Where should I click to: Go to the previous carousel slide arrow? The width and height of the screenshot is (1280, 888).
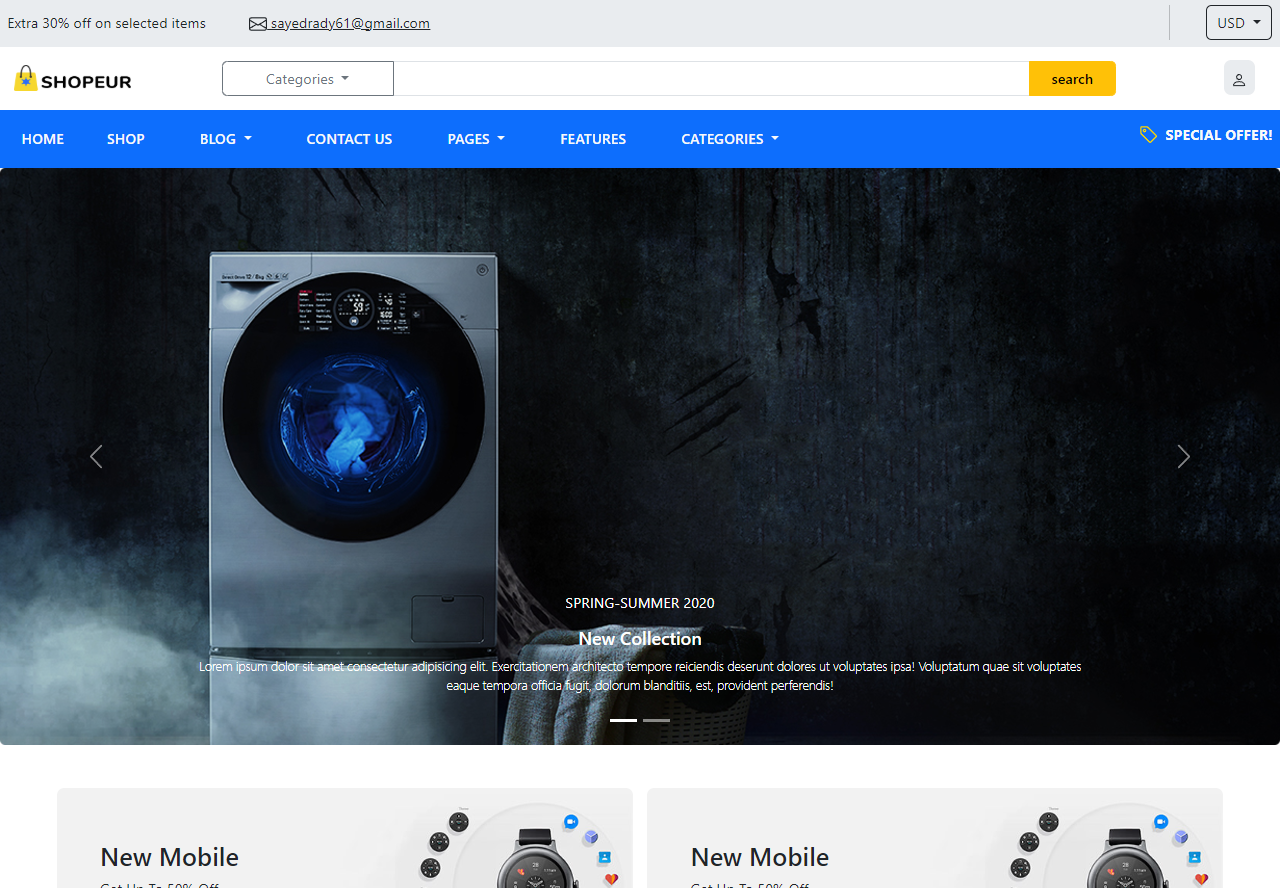coord(96,457)
